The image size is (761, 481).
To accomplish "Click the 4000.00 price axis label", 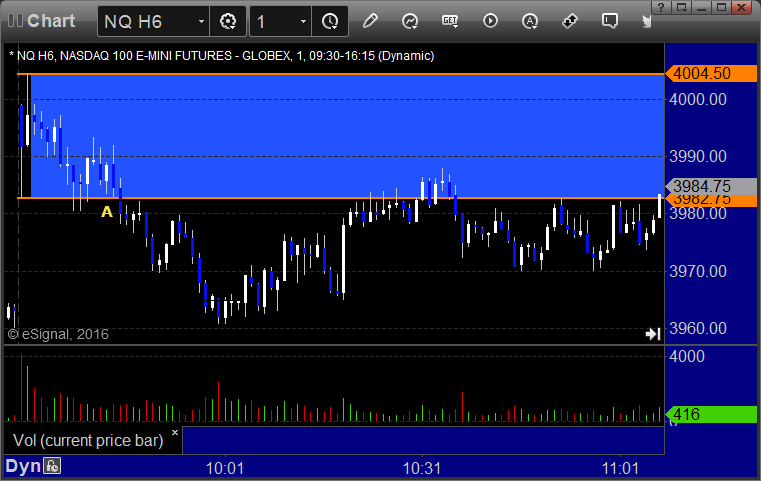I will click(x=698, y=100).
